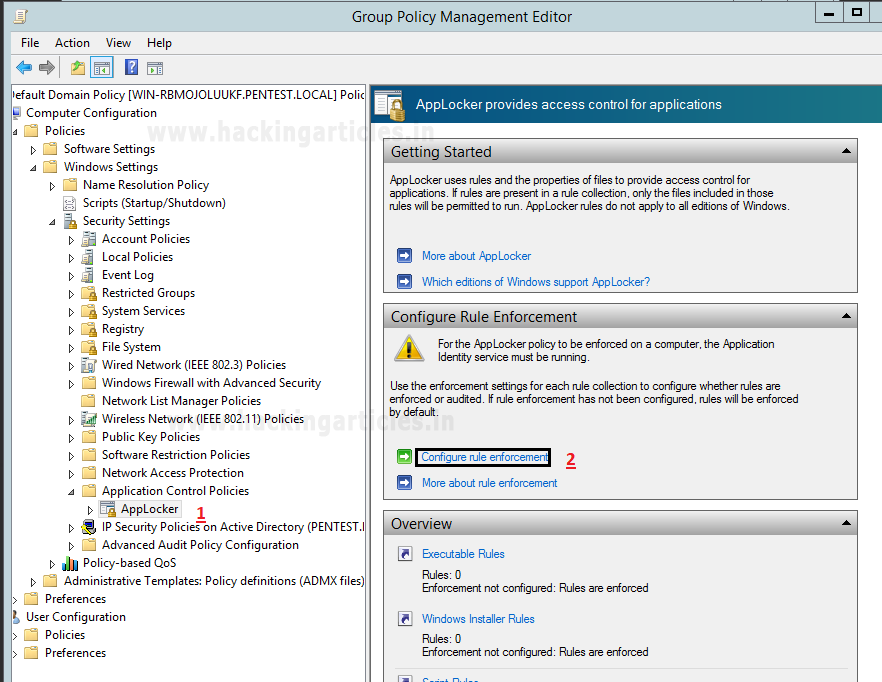Click the Restricted Groups folder icon
Screen dimensions: 882x682
(x=88, y=293)
